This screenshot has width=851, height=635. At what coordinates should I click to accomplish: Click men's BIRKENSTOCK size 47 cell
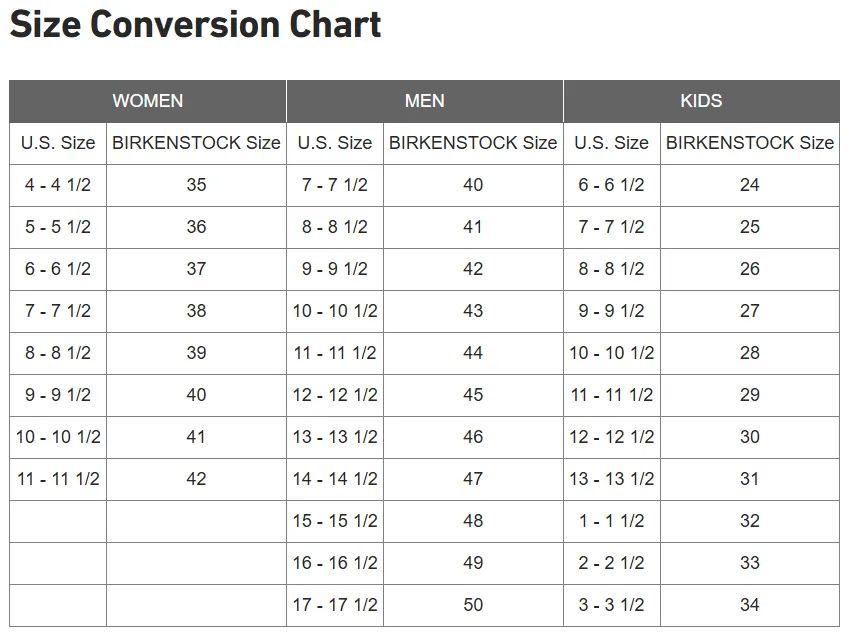(473, 479)
